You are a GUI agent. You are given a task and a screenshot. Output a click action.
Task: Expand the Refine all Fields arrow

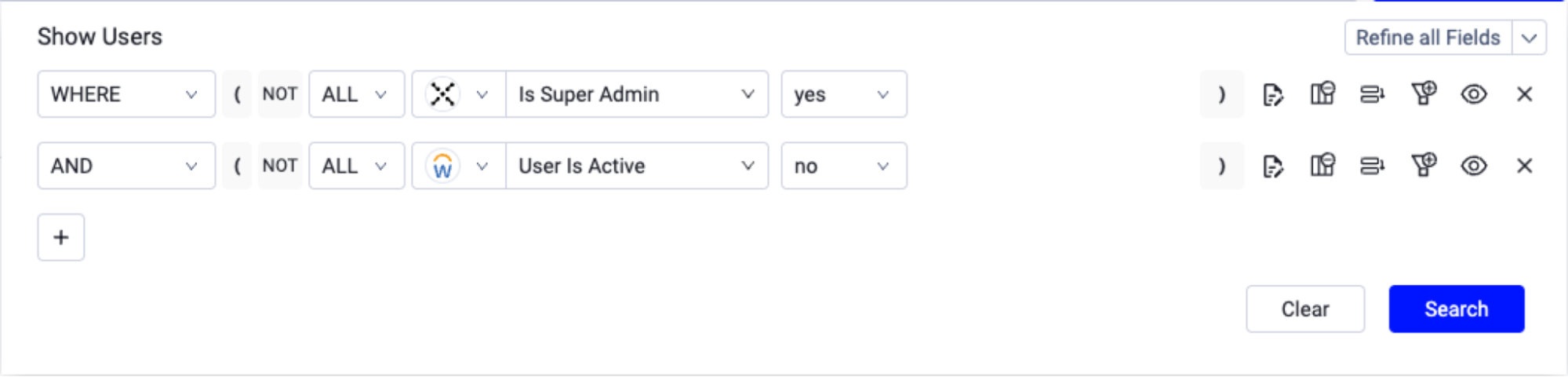click(x=1529, y=38)
